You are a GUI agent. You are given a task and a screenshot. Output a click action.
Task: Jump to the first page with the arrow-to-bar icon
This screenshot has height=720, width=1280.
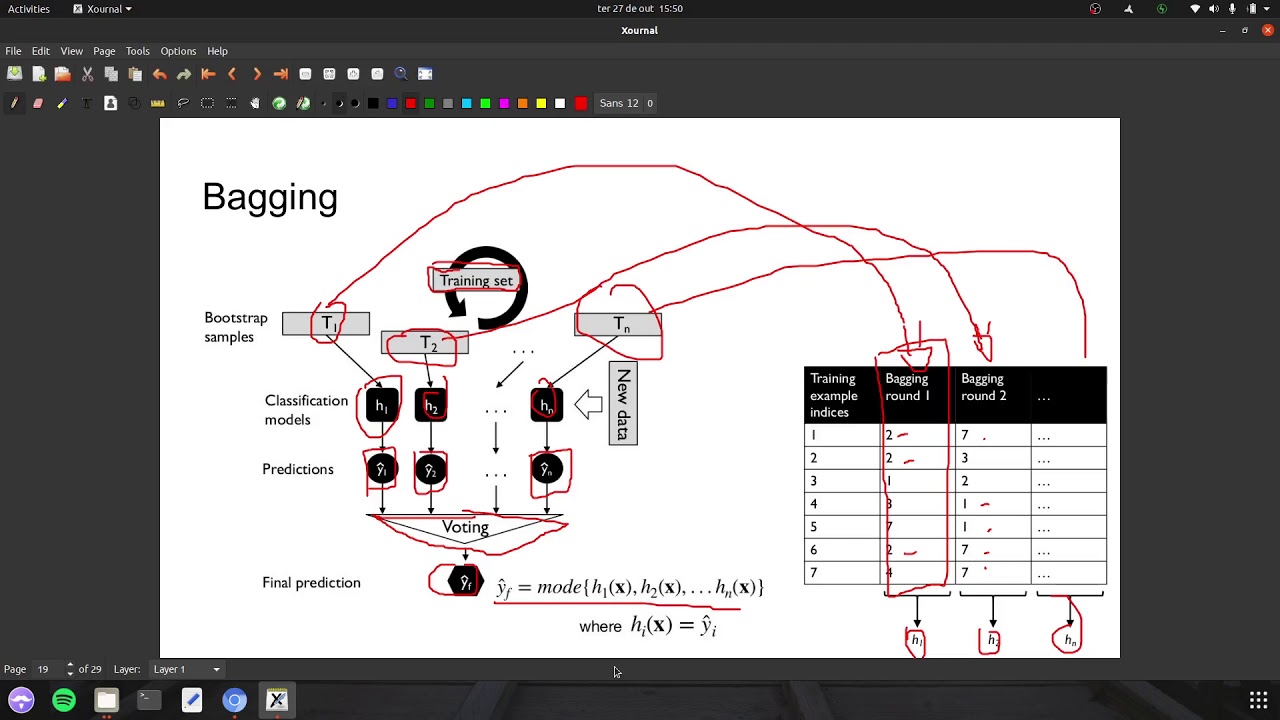[208, 74]
